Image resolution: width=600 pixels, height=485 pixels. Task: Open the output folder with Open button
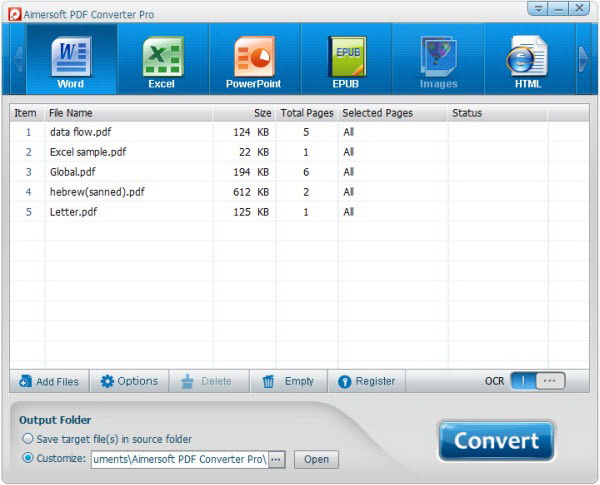click(x=316, y=459)
